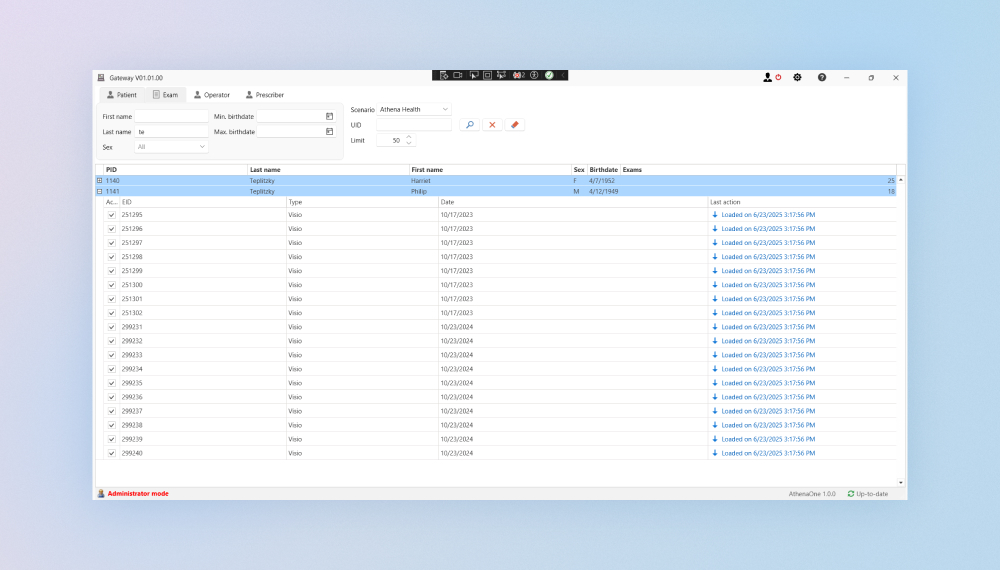Uncheck the checkbox for exam 251295
The image size is (1000, 570).
[x=112, y=215]
